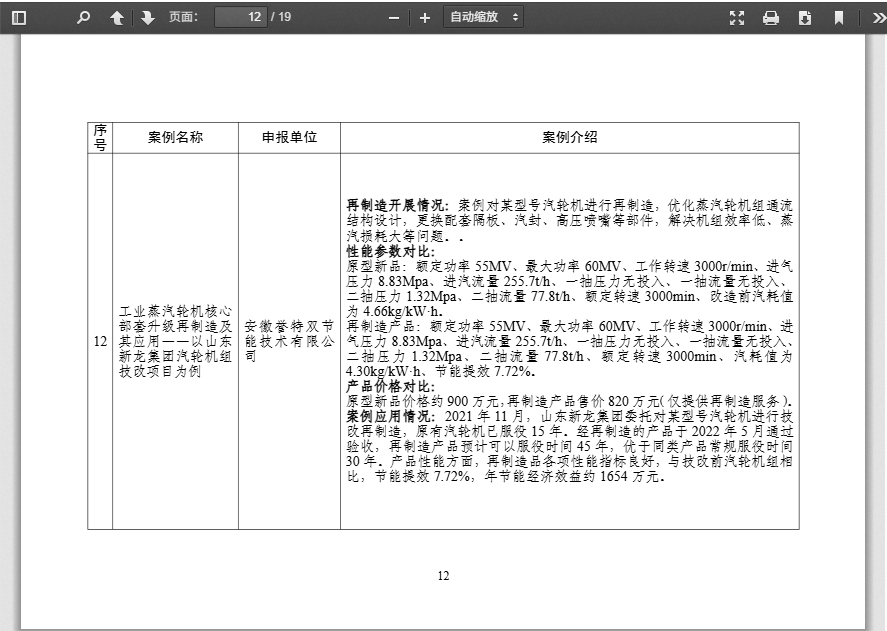Image resolution: width=887 pixels, height=631 pixels.
Task: Open the find-in-document search
Action: 84,17
